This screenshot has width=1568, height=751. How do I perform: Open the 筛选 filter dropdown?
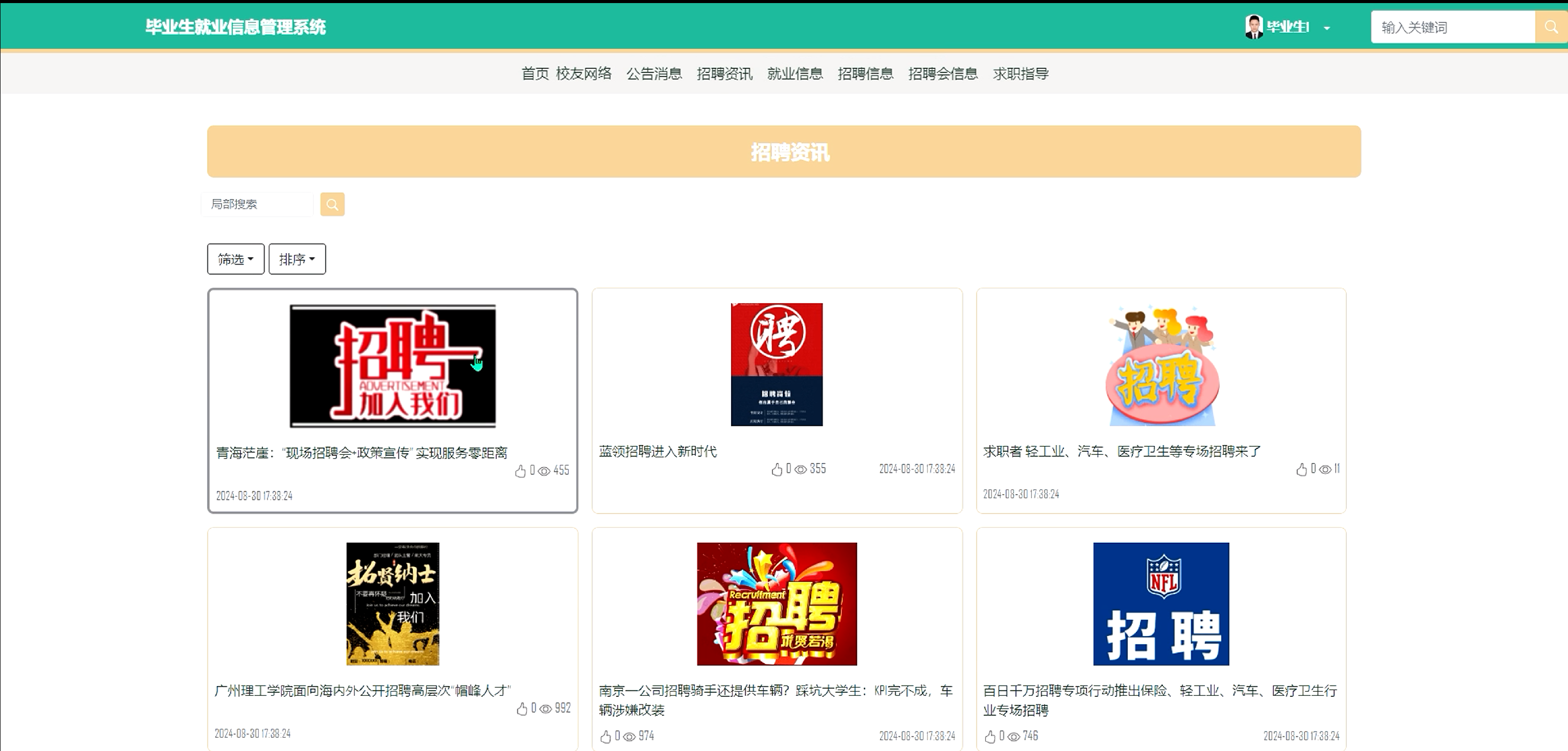235,259
